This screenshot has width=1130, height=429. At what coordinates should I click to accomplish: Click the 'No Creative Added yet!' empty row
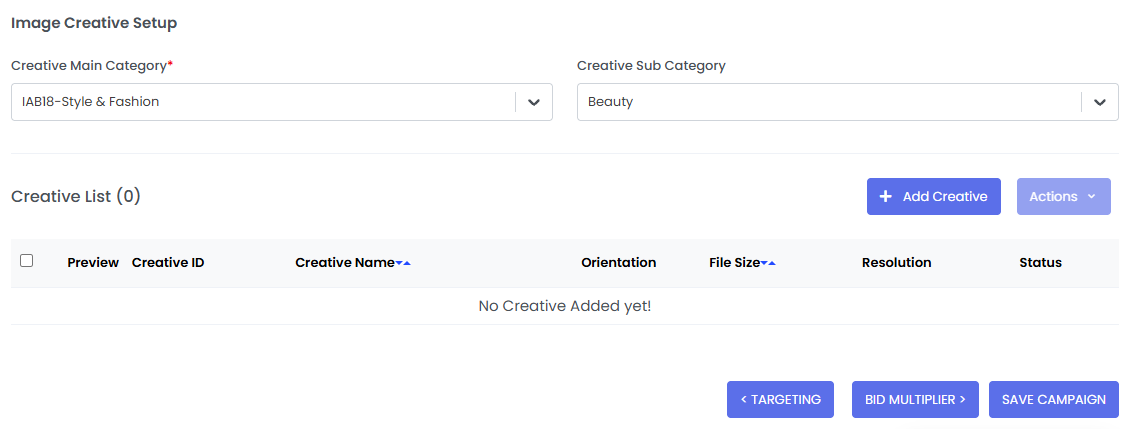click(564, 306)
